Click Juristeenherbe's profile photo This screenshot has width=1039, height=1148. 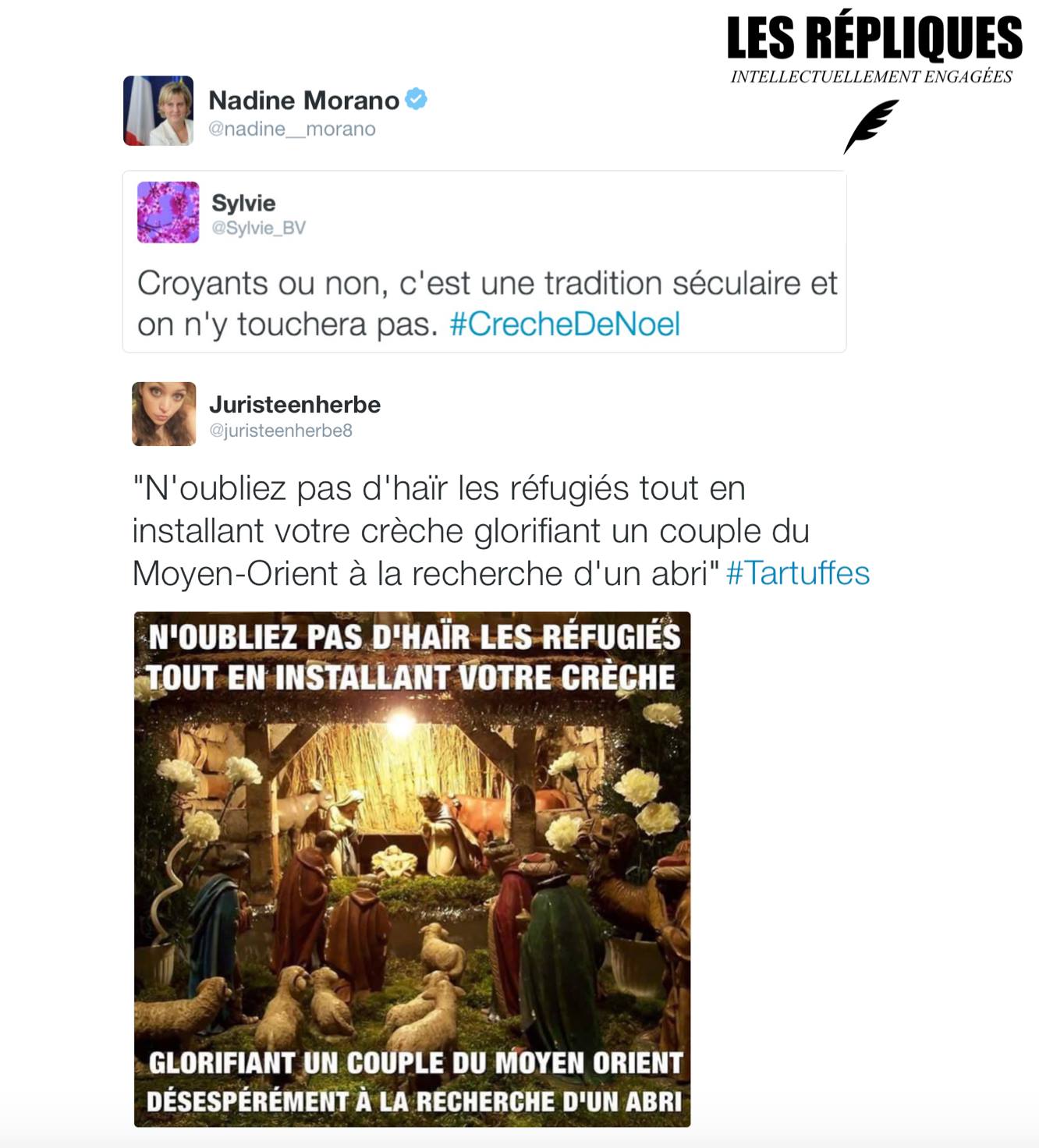pyautogui.click(x=164, y=414)
